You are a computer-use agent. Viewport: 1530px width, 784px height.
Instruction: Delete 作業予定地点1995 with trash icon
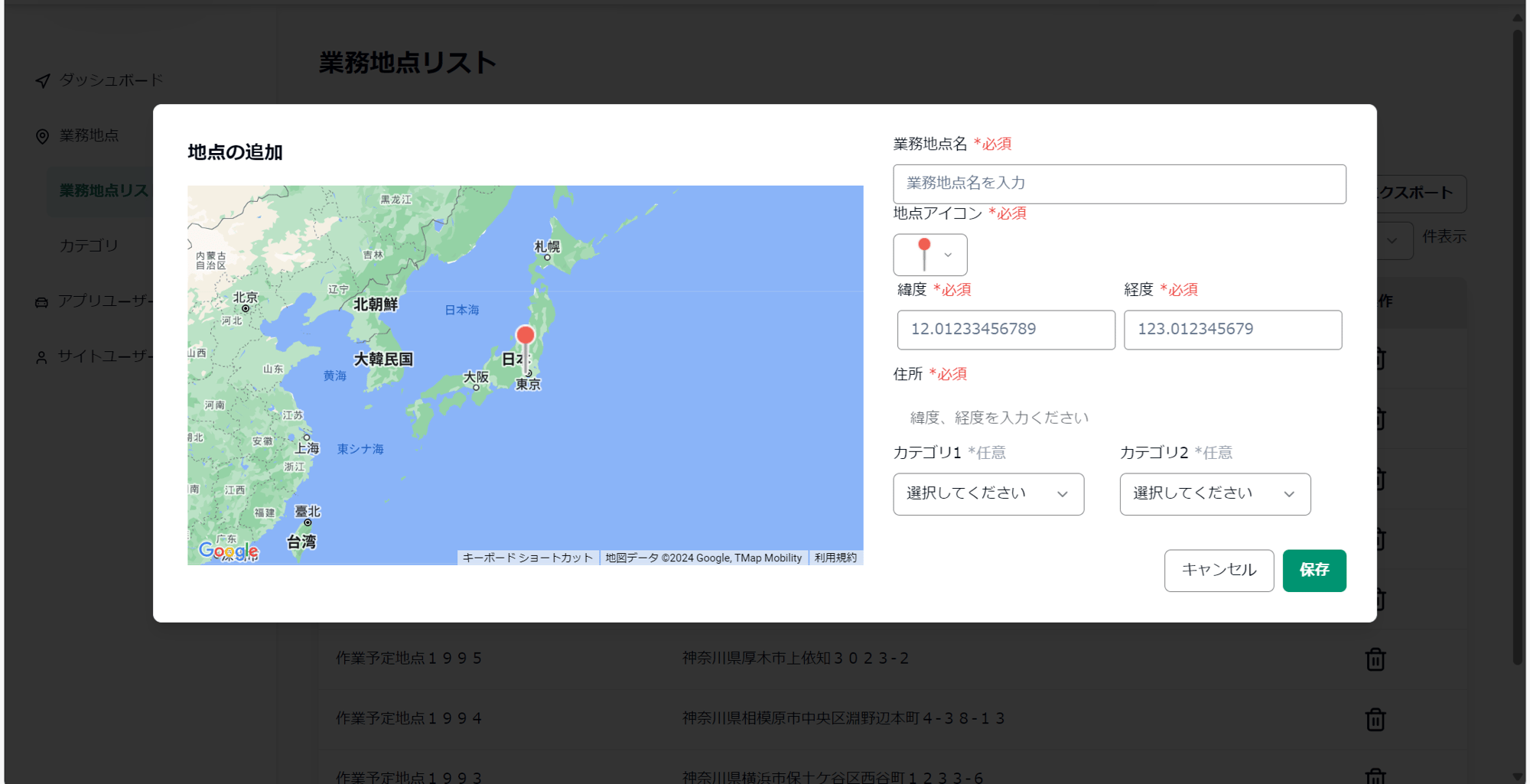click(x=1375, y=659)
